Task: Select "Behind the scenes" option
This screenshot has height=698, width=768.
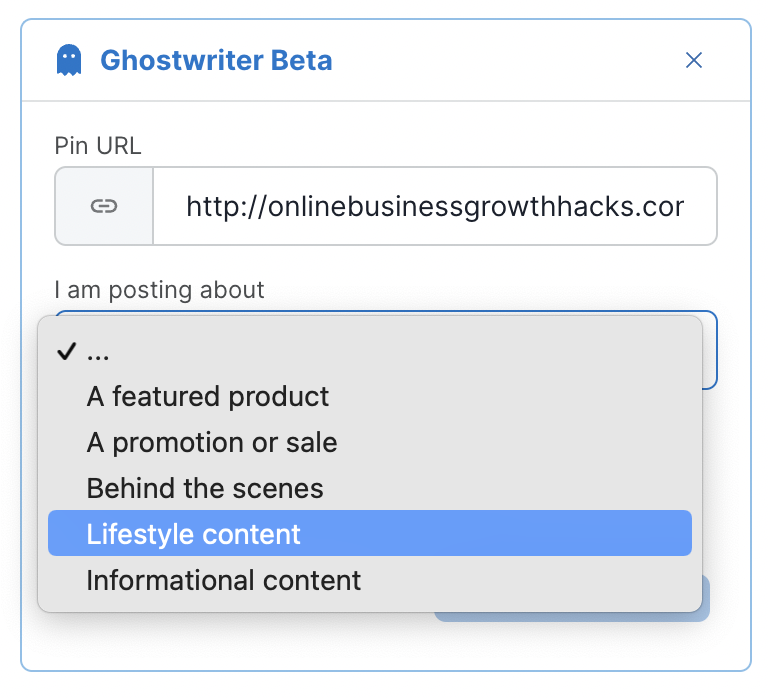Action: point(205,488)
